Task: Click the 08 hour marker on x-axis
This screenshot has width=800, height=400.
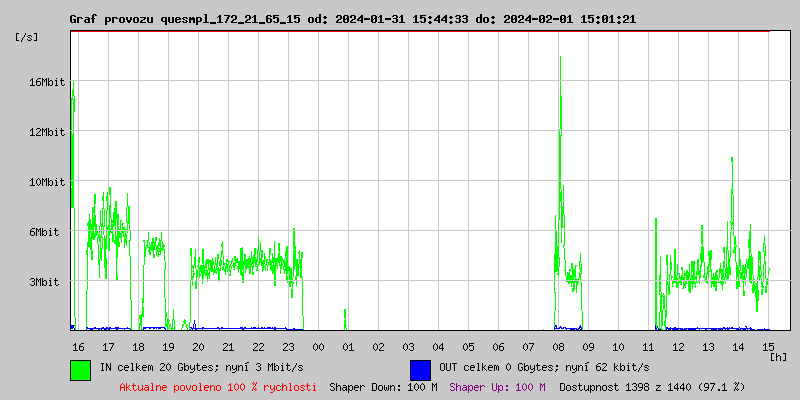Action: coord(558,346)
